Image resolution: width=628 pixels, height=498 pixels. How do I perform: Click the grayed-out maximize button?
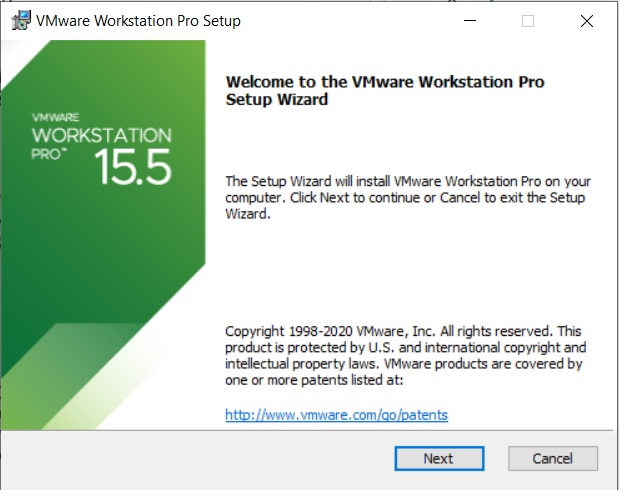pyautogui.click(x=528, y=20)
